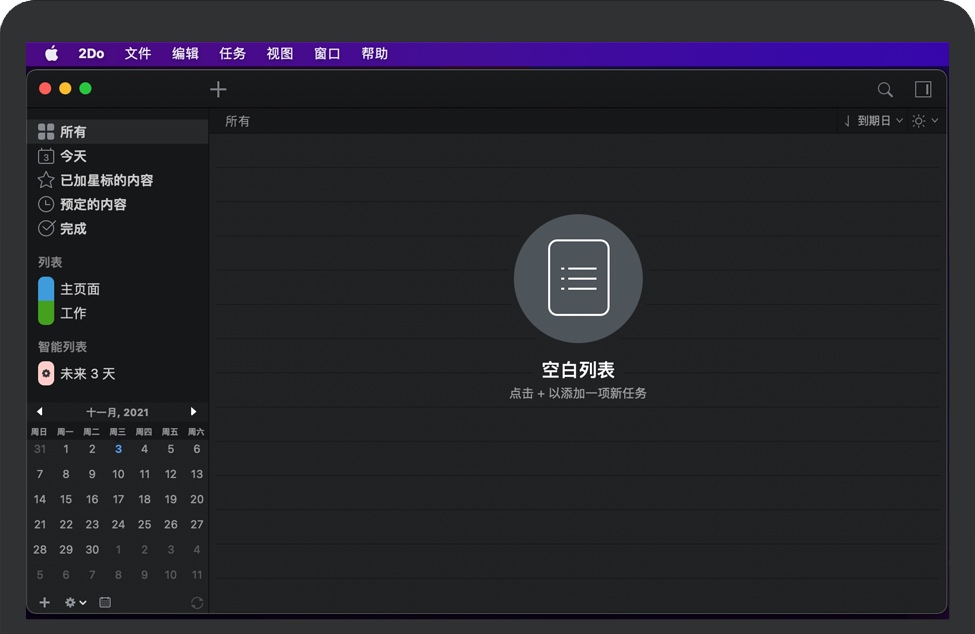Toggle the calendar view icon in bottom bar
The image size is (975, 634).
coord(105,602)
